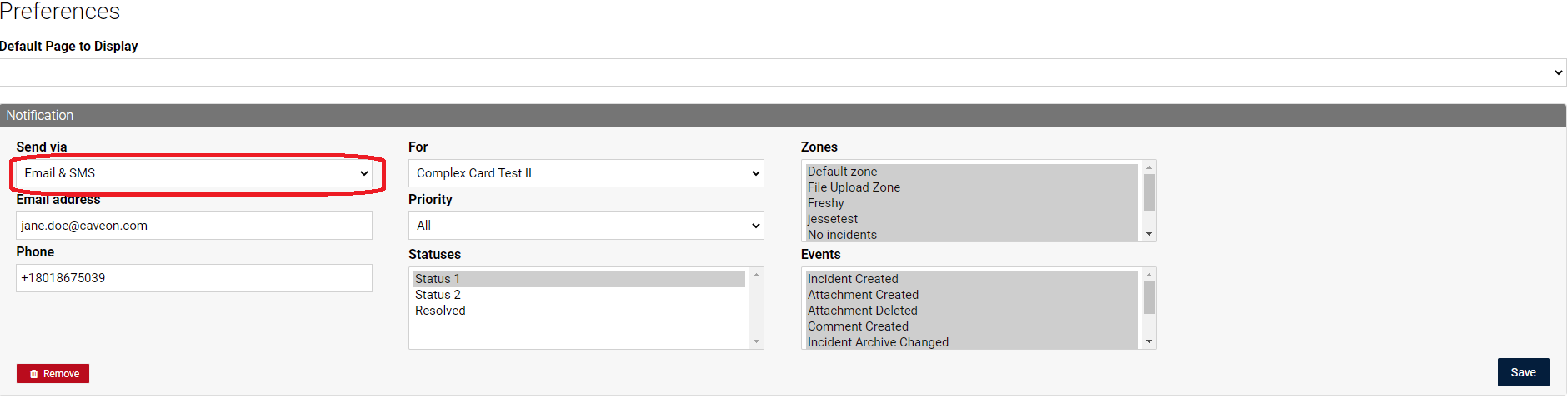This screenshot has height=398, width=1568.
Task: Click Zones list scroll down arrow
Action: [x=1149, y=234]
